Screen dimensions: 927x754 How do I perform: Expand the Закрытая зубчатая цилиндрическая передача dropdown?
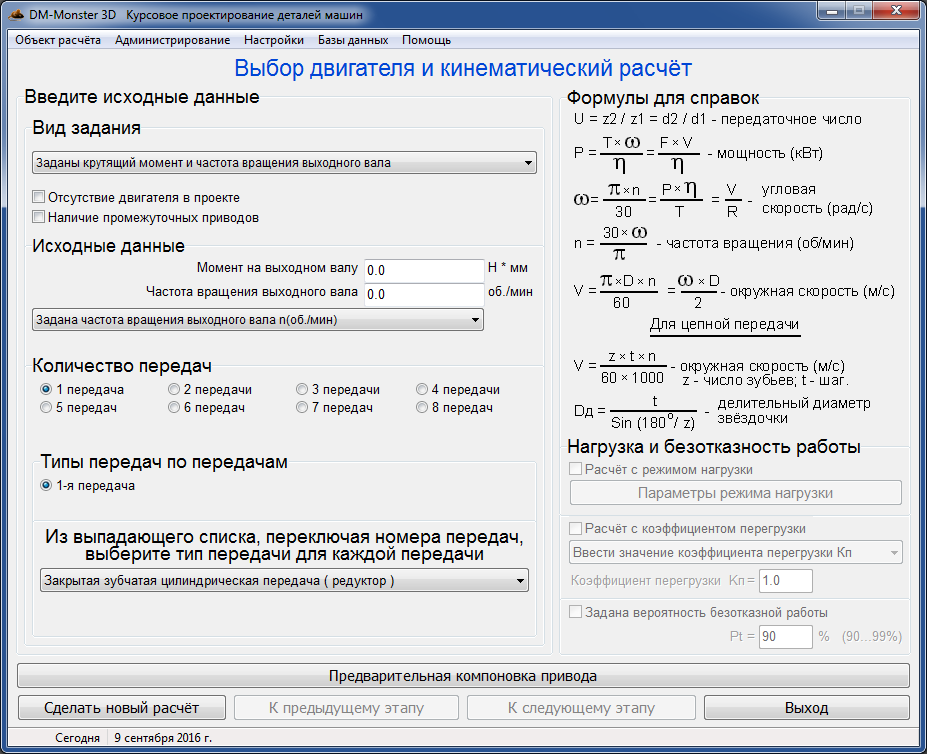pos(284,581)
